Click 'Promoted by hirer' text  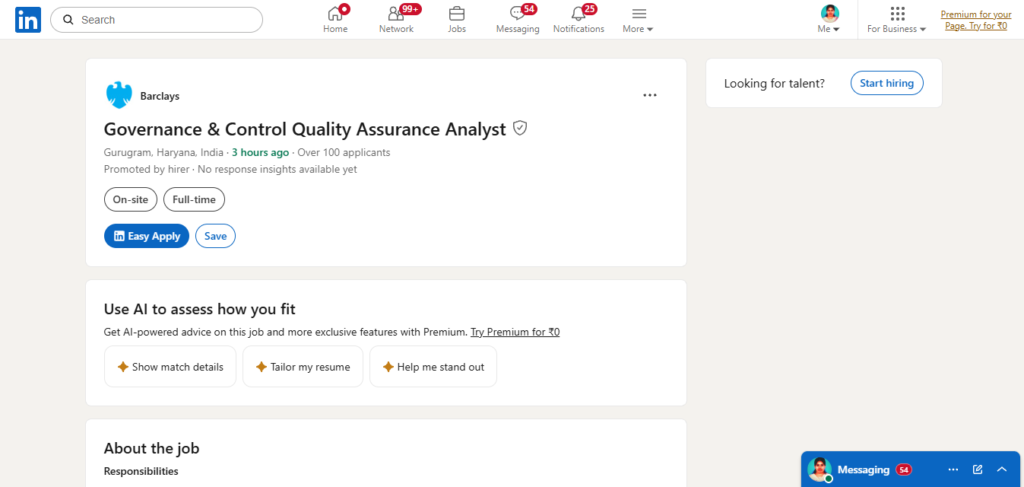pos(146,170)
